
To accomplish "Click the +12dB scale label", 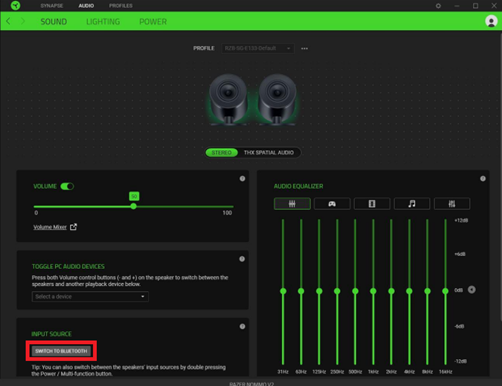I will coord(461,220).
